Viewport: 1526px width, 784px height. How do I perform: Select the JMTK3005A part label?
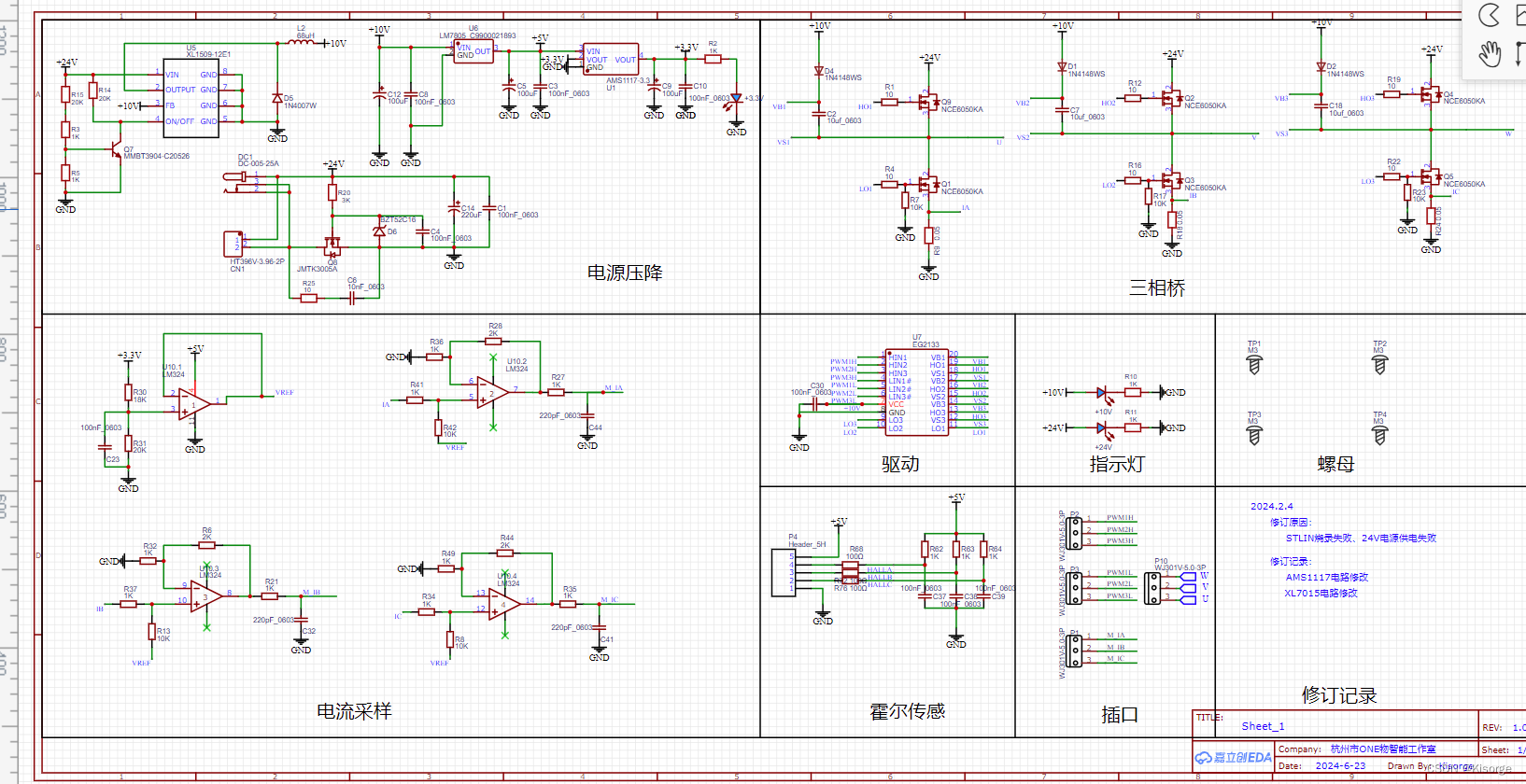(318, 269)
